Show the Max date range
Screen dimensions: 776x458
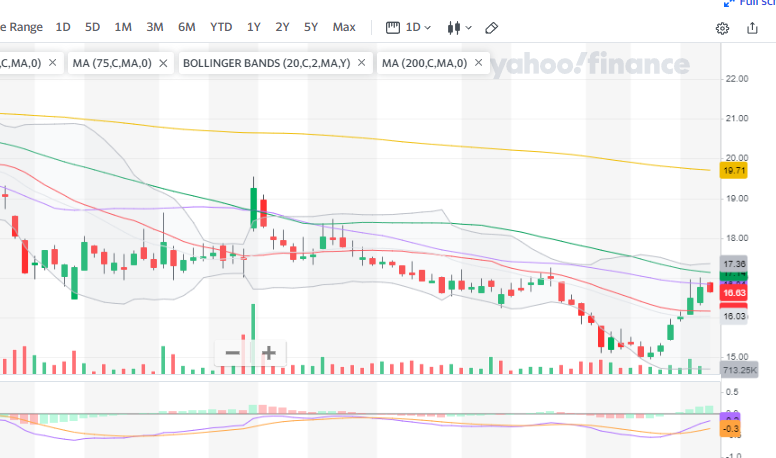(x=344, y=27)
